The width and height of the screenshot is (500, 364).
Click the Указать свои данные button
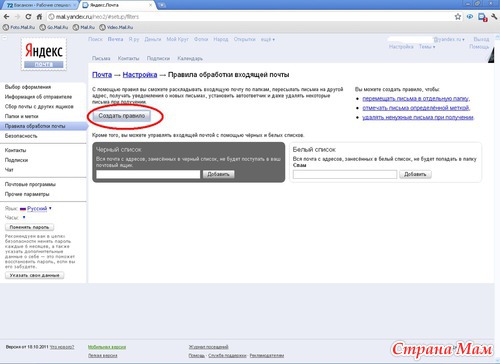(x=34, y=275)
